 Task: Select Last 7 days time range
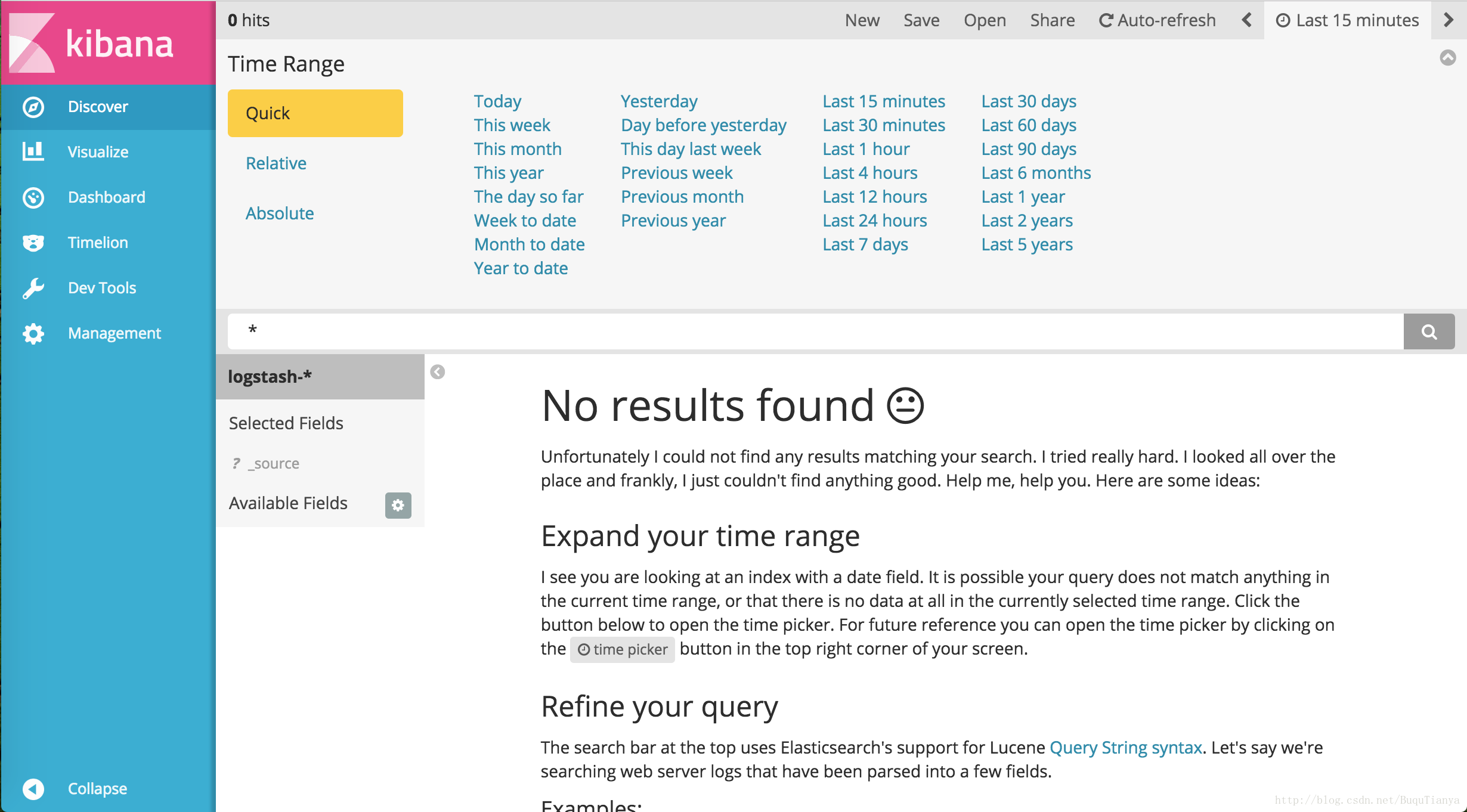tap(864, 244)
